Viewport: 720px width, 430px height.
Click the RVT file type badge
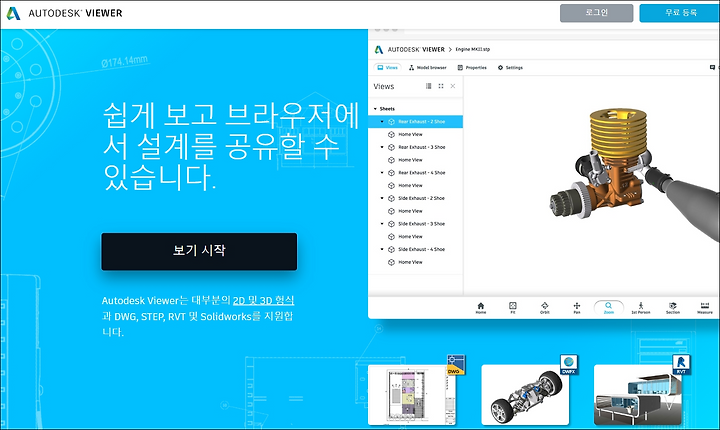[681, 365]
